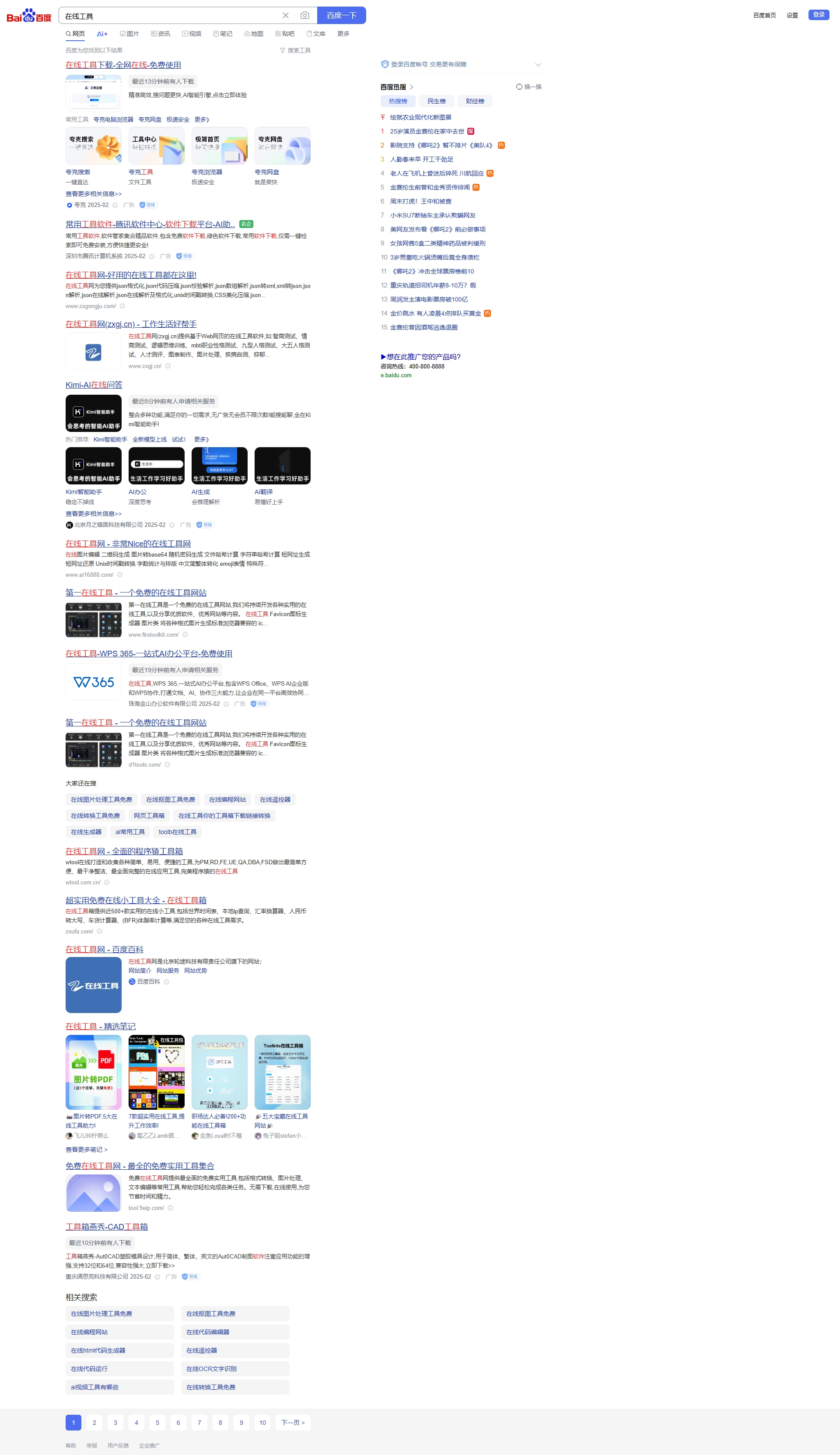Image resolution: width=840 pixels, height=1455 pixels.
Task: Select suggestion 在线抠图工具免费 in 大家还在搜
Action: click(171, 800)
